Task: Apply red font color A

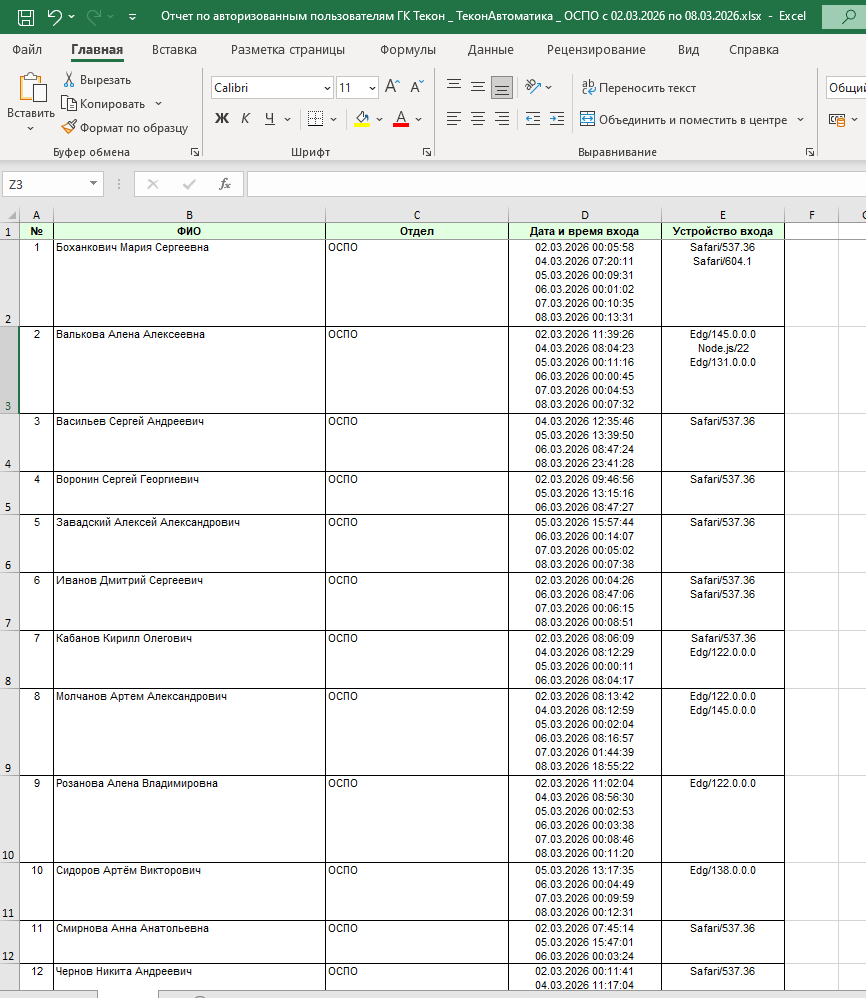Action: (x=401, y=118)
